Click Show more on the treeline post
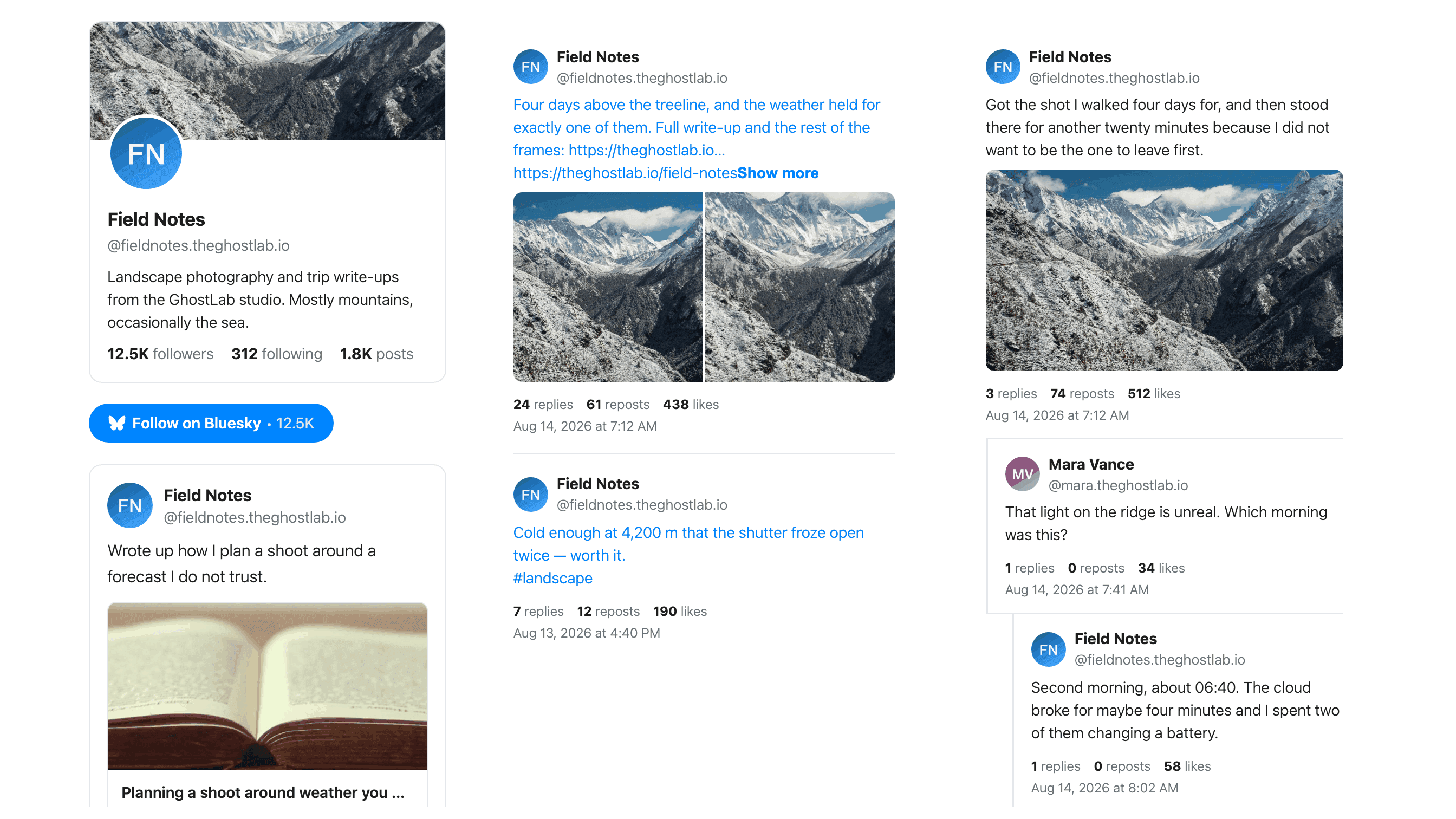1456x819 pixels. point(778,173)
